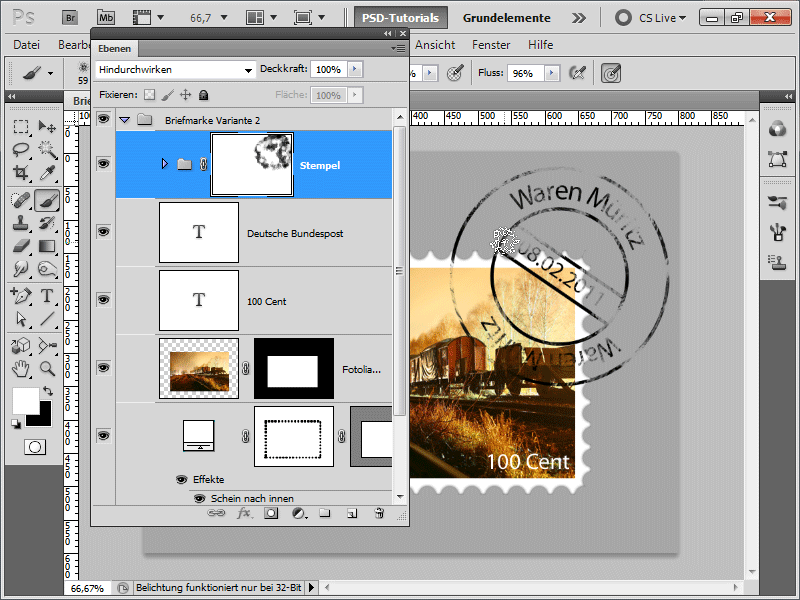Launch Adobe Bridge
Image resolution: width=800 pixels, height=600 pixels.
tap(70, 18)
